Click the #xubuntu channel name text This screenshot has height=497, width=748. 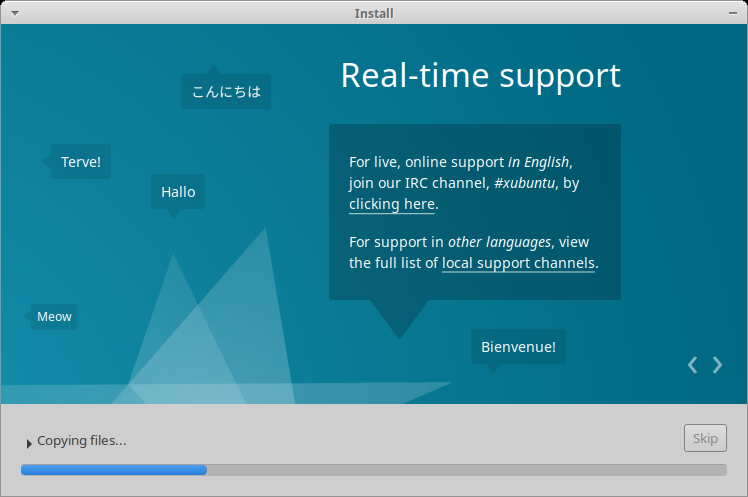(526, 183)
